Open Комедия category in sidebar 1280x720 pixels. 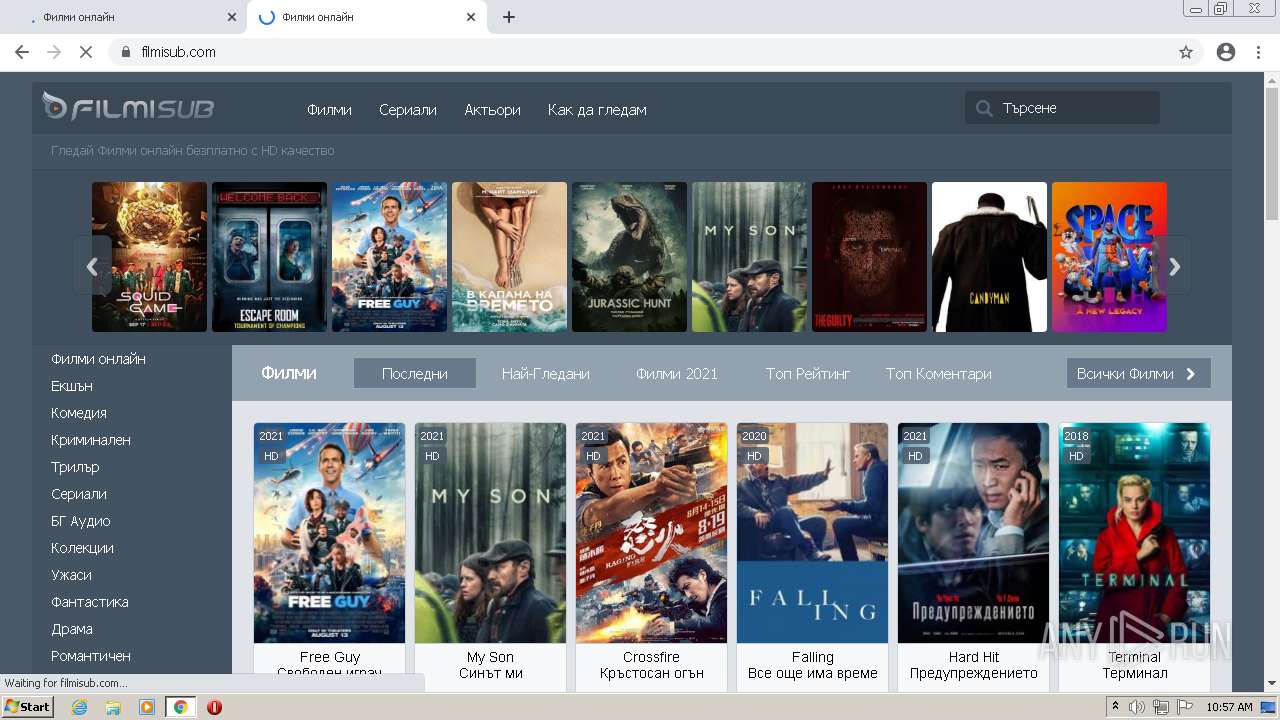[79, 413]
